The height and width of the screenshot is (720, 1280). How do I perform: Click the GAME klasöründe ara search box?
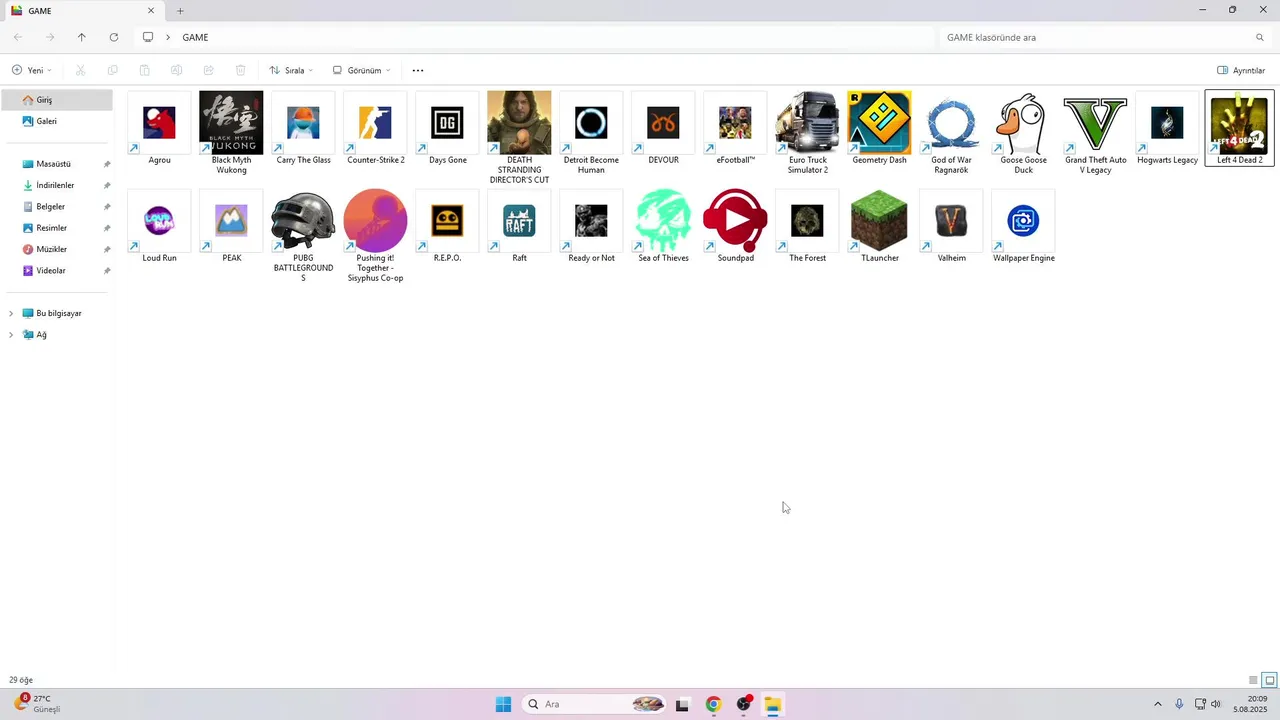[1105, 37]
